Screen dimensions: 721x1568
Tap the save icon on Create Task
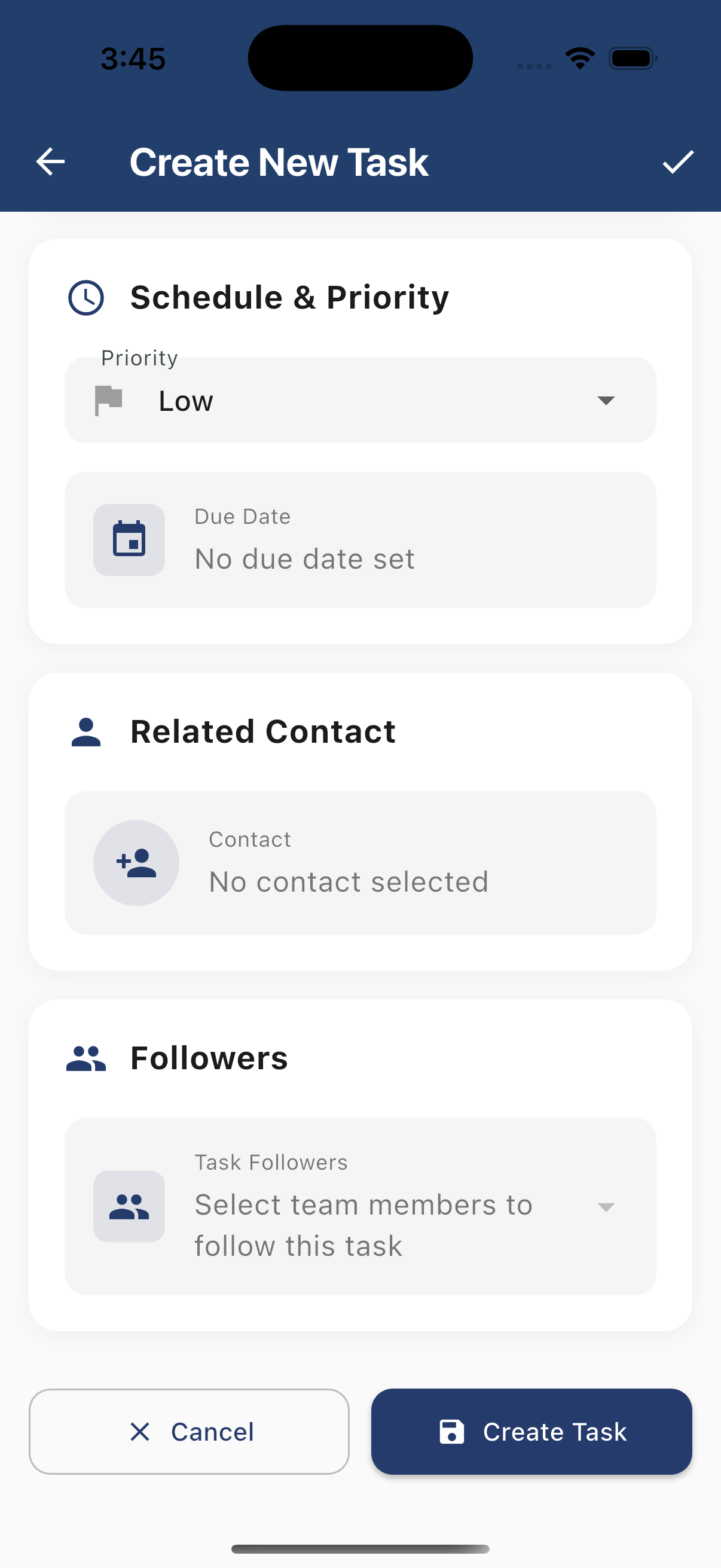tap(451, 1432)
